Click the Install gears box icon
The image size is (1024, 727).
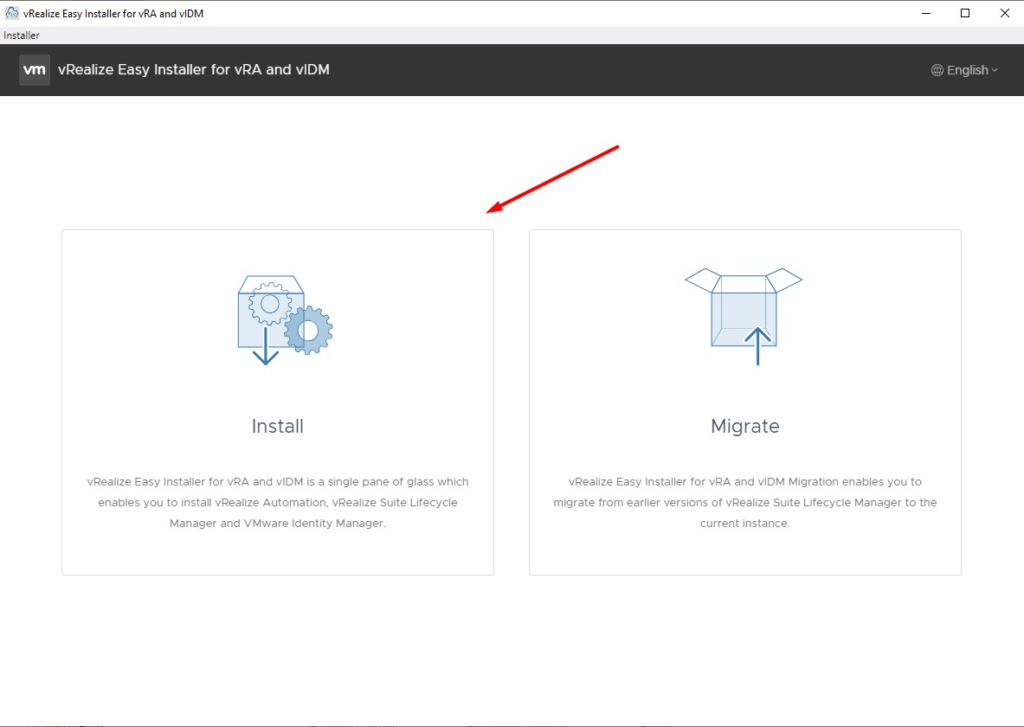(285, 319)
